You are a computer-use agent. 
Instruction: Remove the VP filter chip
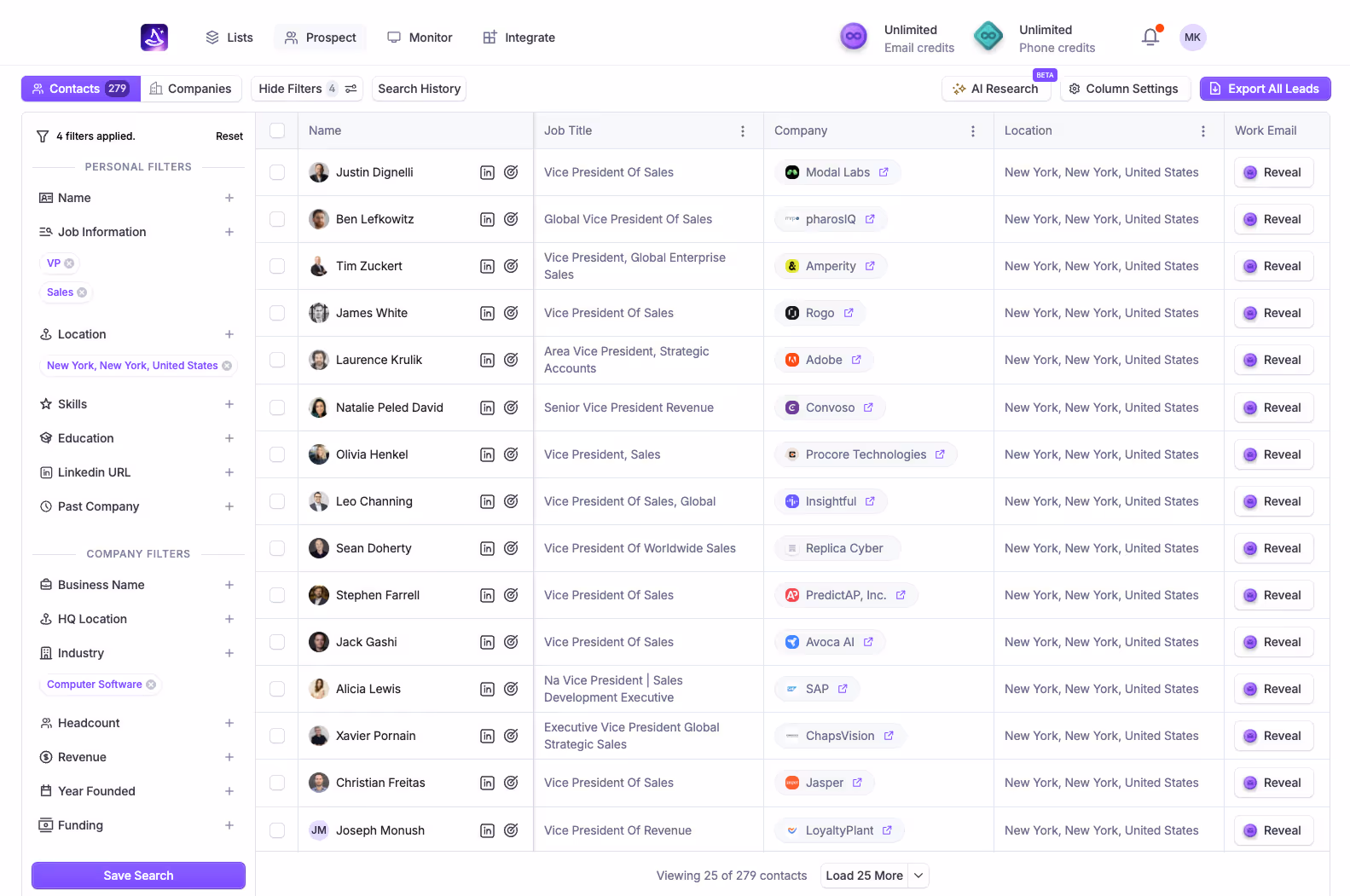point(69,263)
